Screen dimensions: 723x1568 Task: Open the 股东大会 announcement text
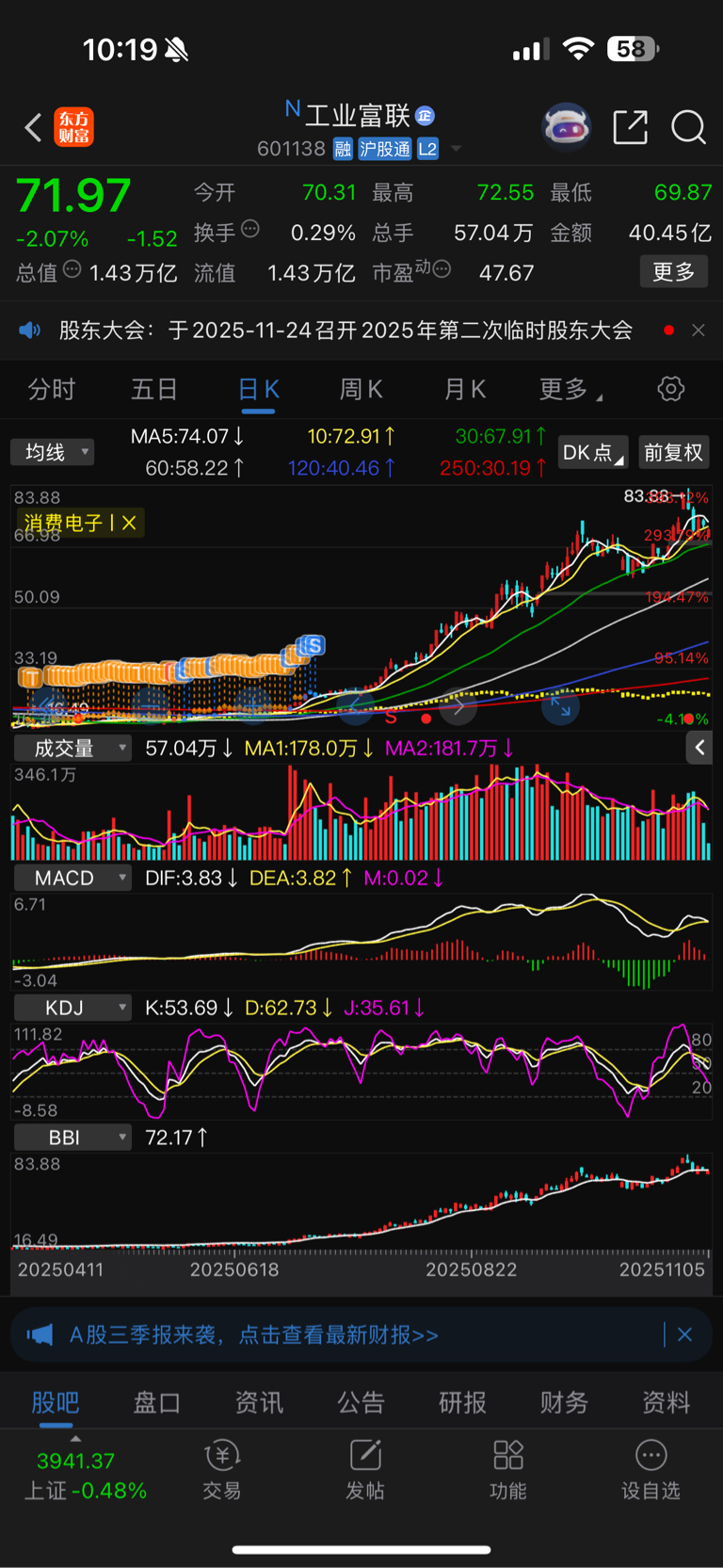(x=345, y=331)
